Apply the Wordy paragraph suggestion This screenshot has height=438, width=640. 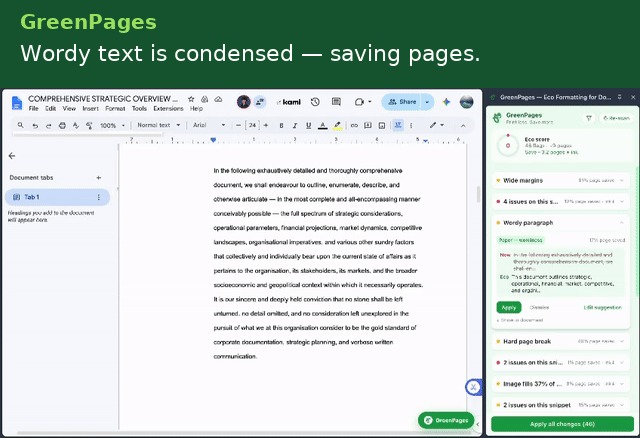point(509,307)
